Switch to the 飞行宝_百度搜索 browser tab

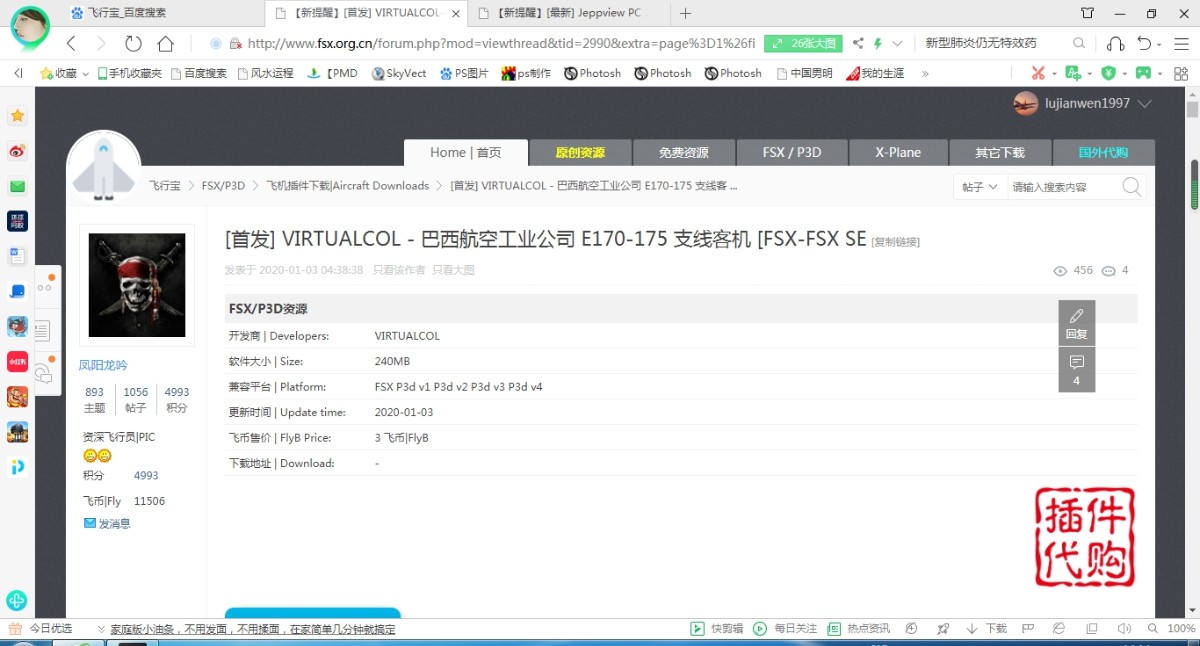click(x=165, y=13)
